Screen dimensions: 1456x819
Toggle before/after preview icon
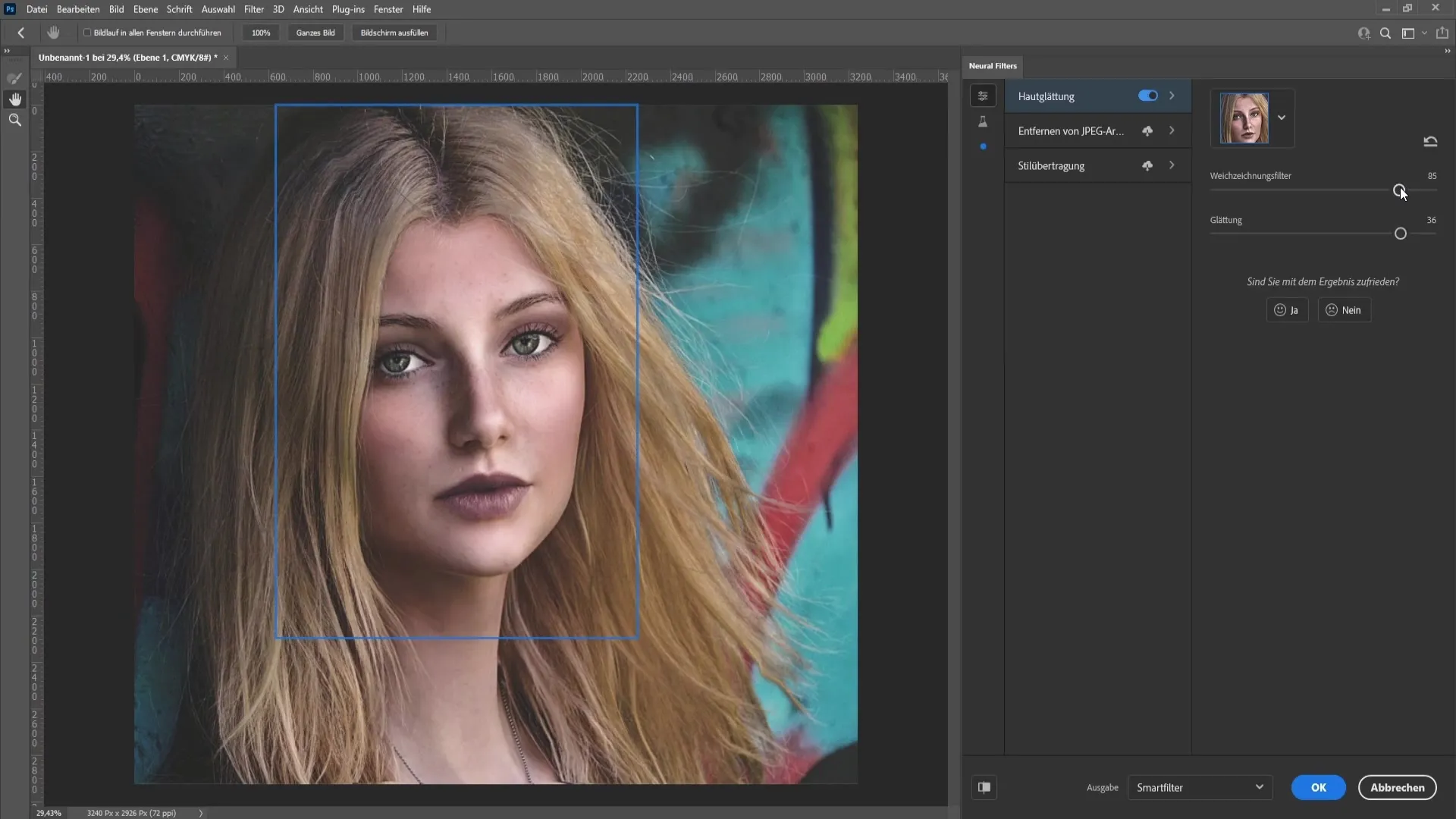(984, 787)
